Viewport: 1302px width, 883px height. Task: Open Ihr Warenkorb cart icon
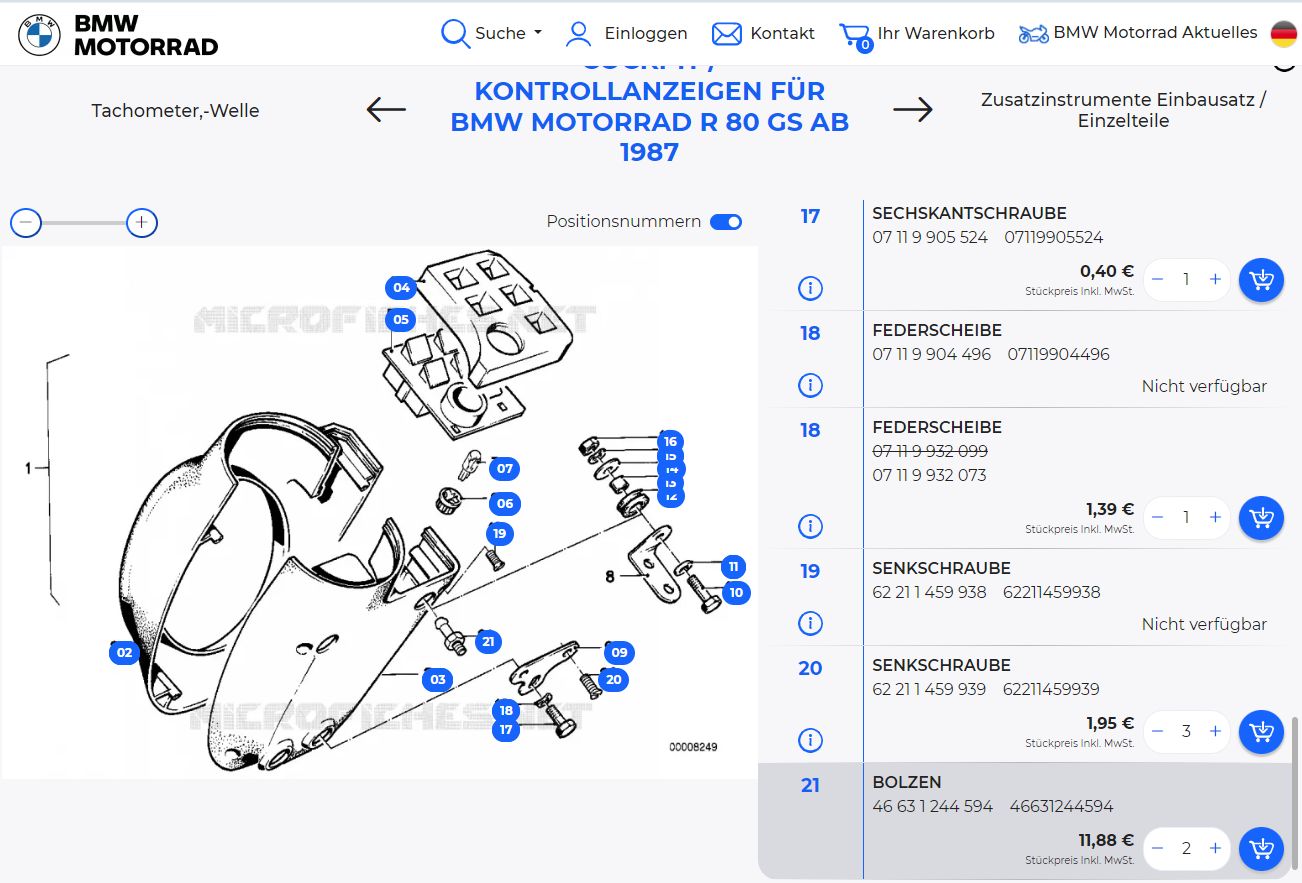pos(855,31)
